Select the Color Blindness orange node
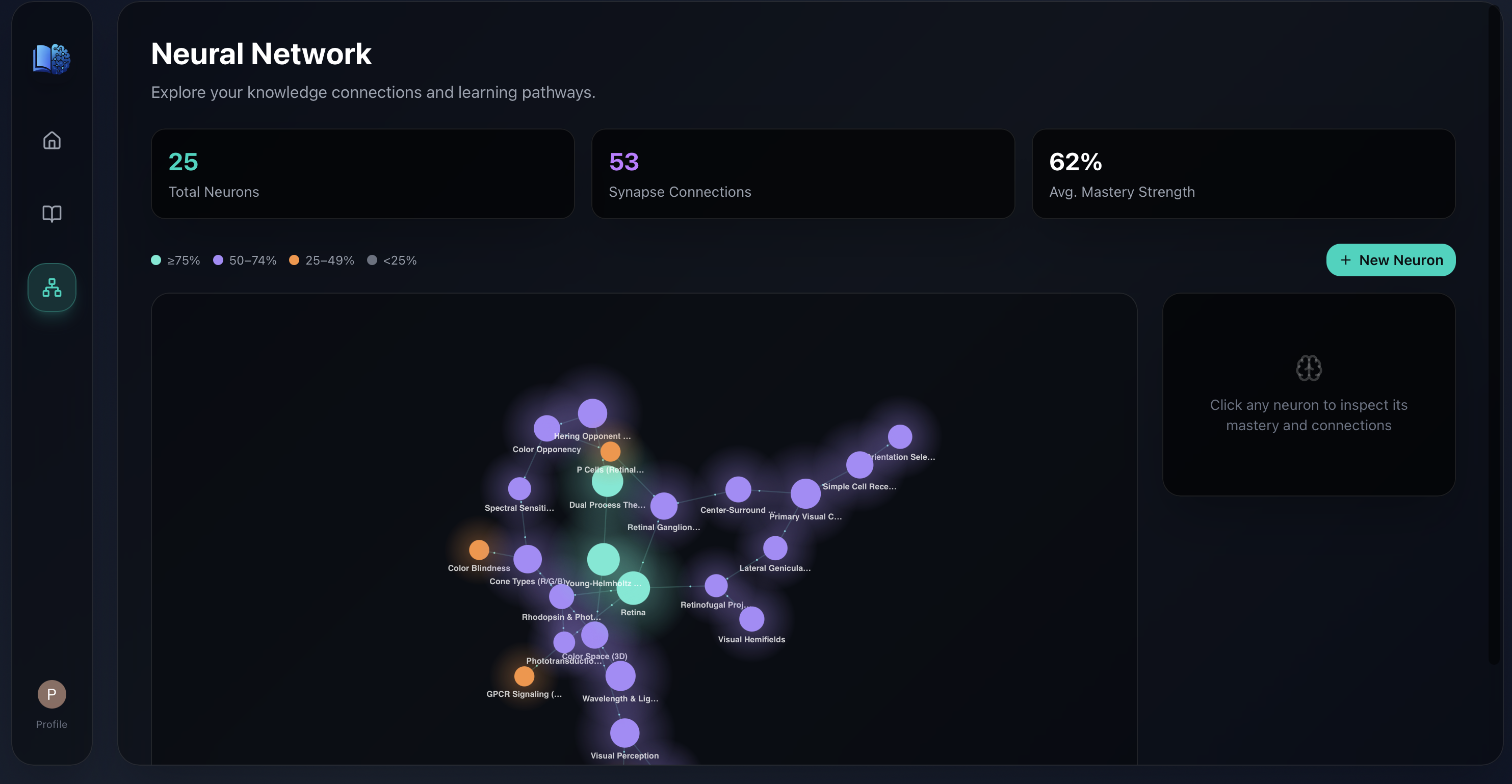Screen dimensions: 1512x784 pos(479,550)
